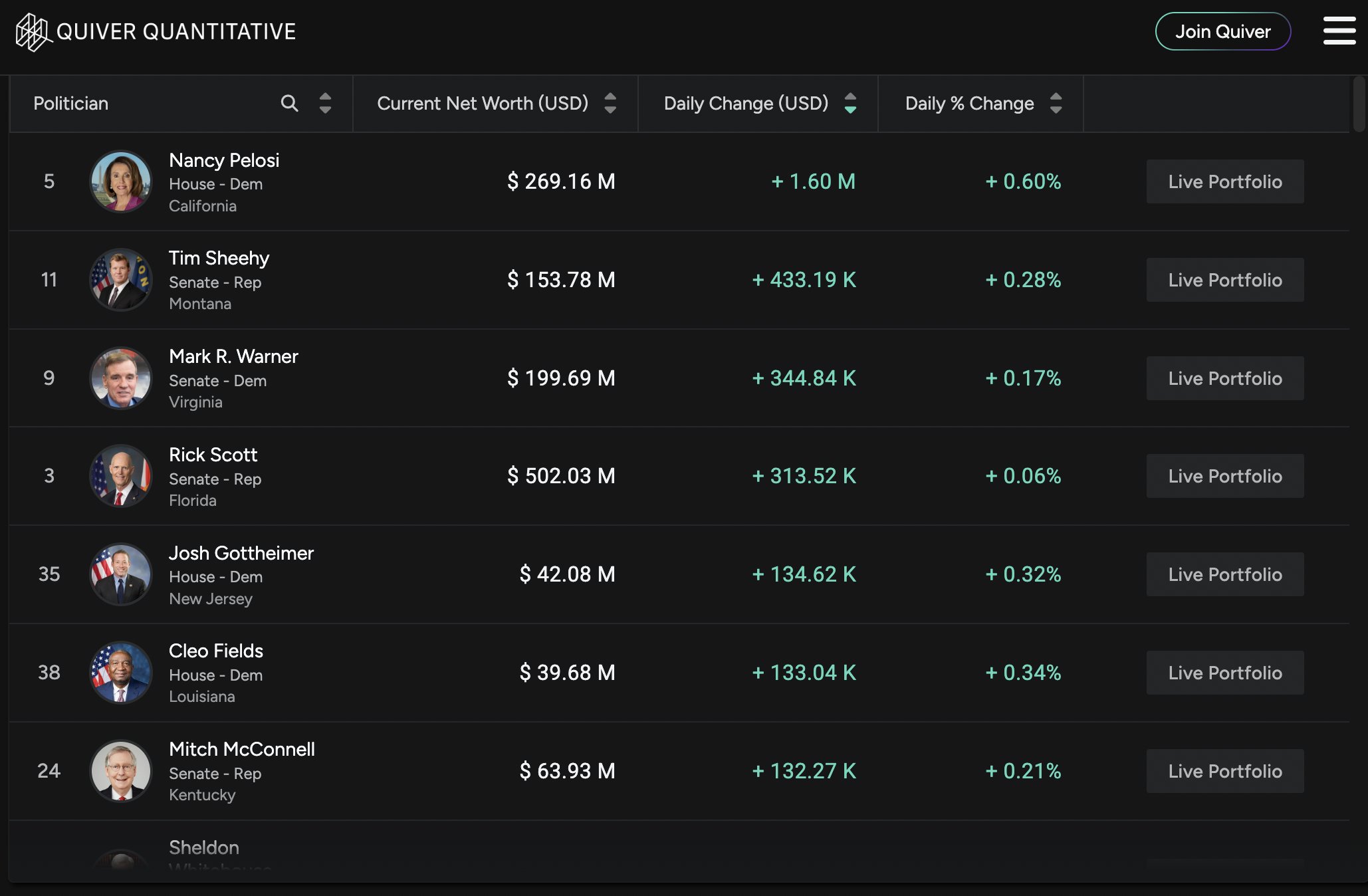Click the + 134.62 K daily change
The image size is (1368, 896).
[804, 574]
